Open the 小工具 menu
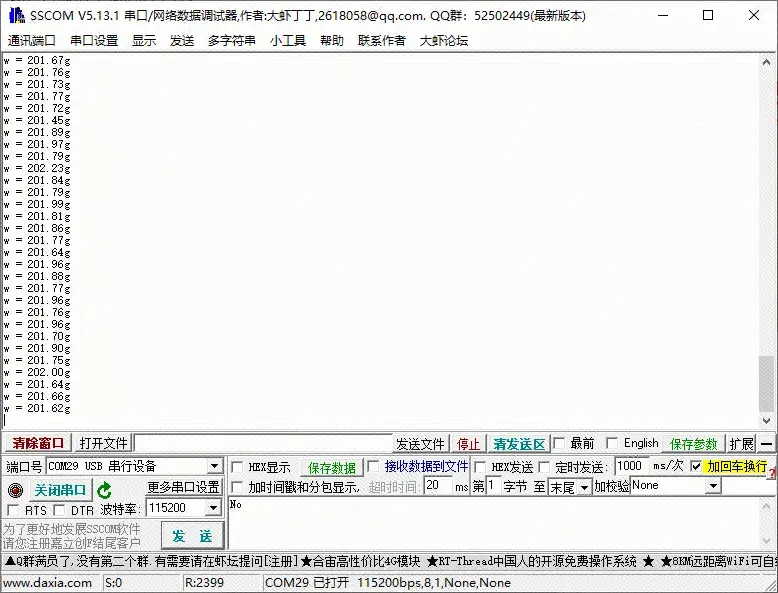 click(x=288, y=40)
